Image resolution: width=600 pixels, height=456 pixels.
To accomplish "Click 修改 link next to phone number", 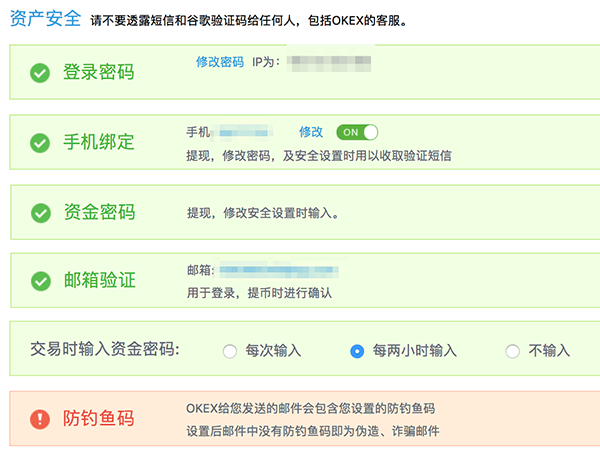I will coord(311,132).
